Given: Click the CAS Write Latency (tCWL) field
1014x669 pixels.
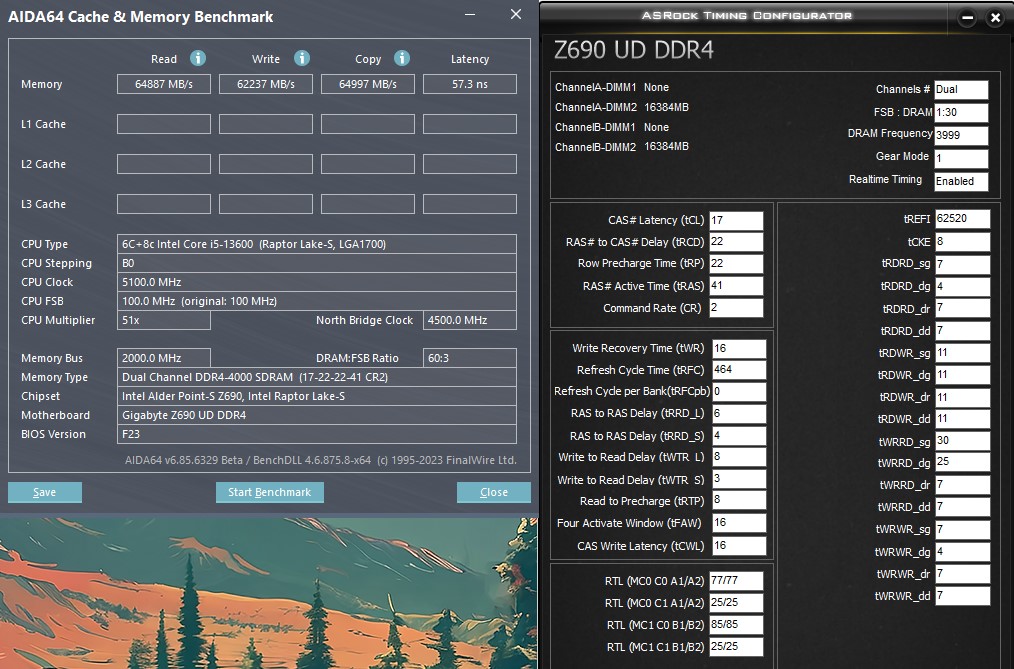Looking at the screenshot, I should [739, 546].
